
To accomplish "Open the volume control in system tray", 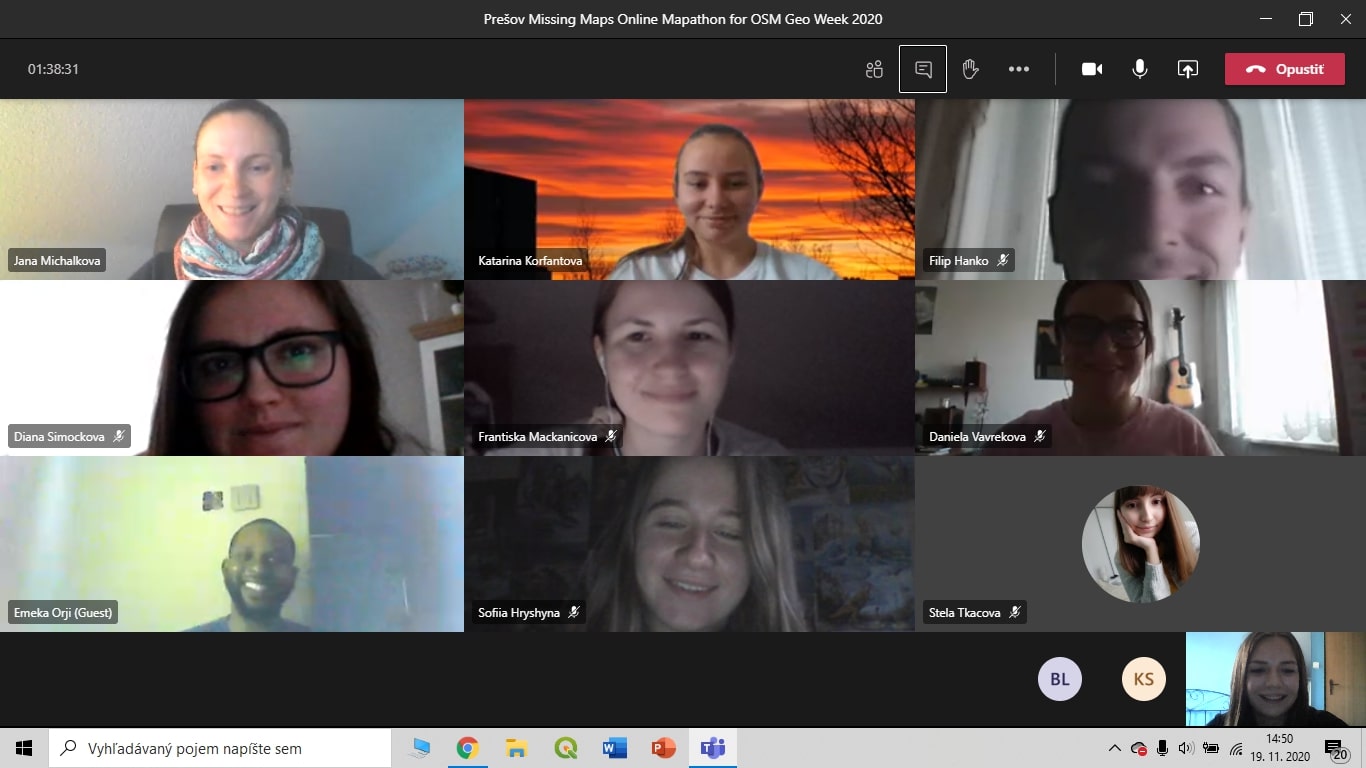I will point(1187,748).
